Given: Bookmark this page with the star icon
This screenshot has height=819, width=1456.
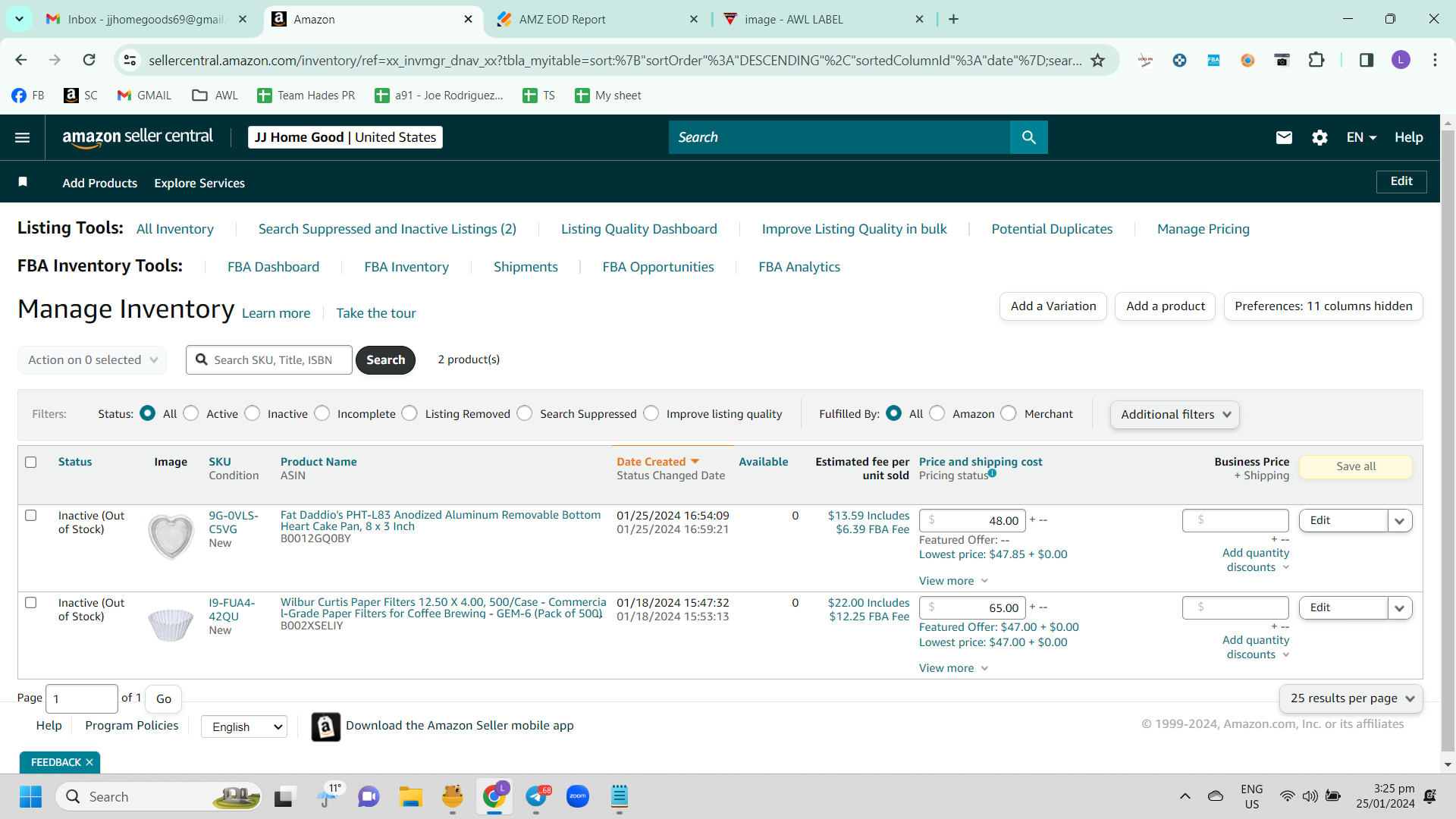Looking at the screenshot, I should [1097, 60].
